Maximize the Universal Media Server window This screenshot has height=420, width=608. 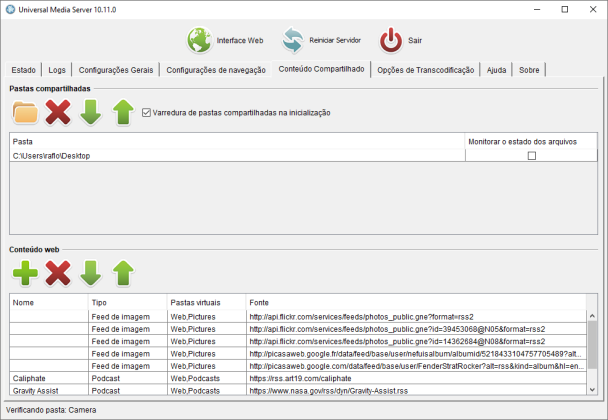coord(565,9)
